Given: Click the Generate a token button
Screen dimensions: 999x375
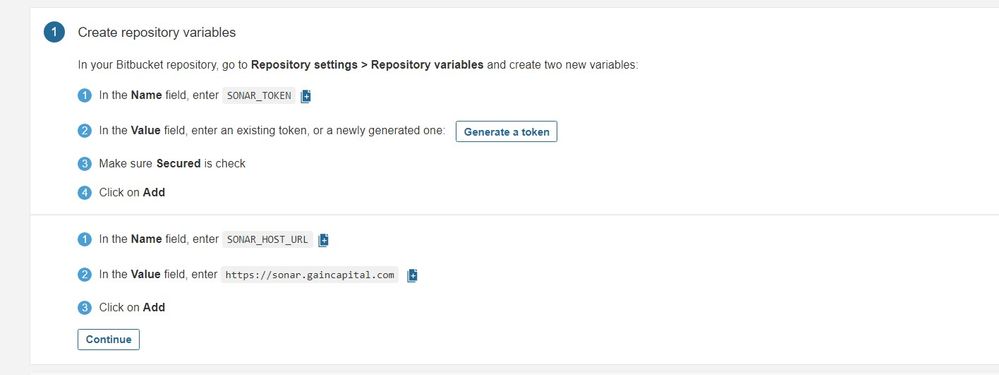Looking at the screenshot, I should tap(507, 132).
